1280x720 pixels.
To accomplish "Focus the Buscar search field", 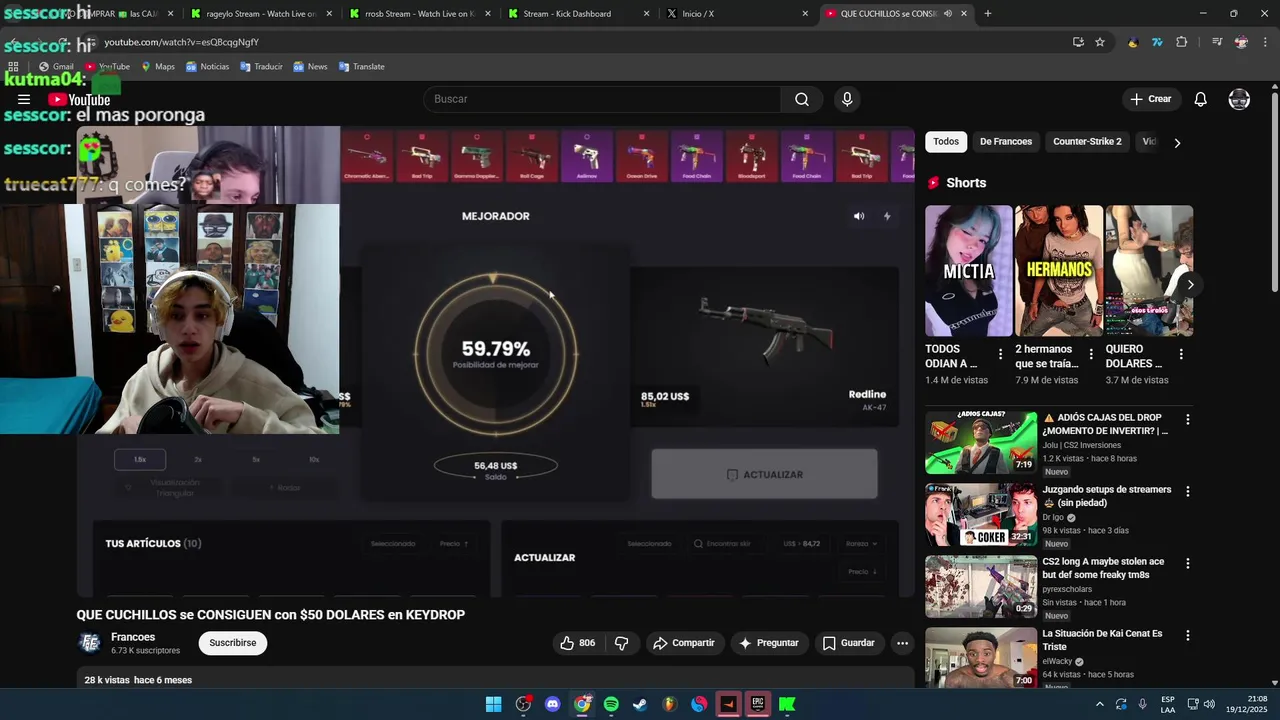I will tap(602, 99).
